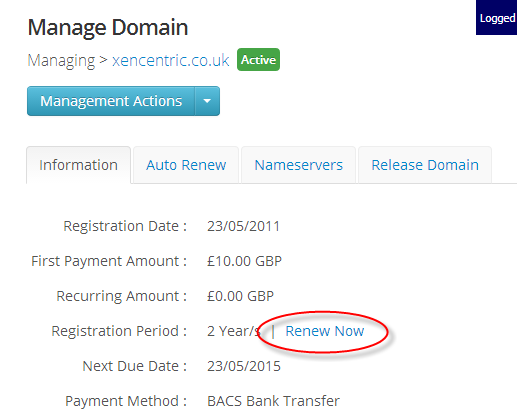Select the Nameservers tab
The width and height of the screenshot is (517, 420).
[298, 165]
